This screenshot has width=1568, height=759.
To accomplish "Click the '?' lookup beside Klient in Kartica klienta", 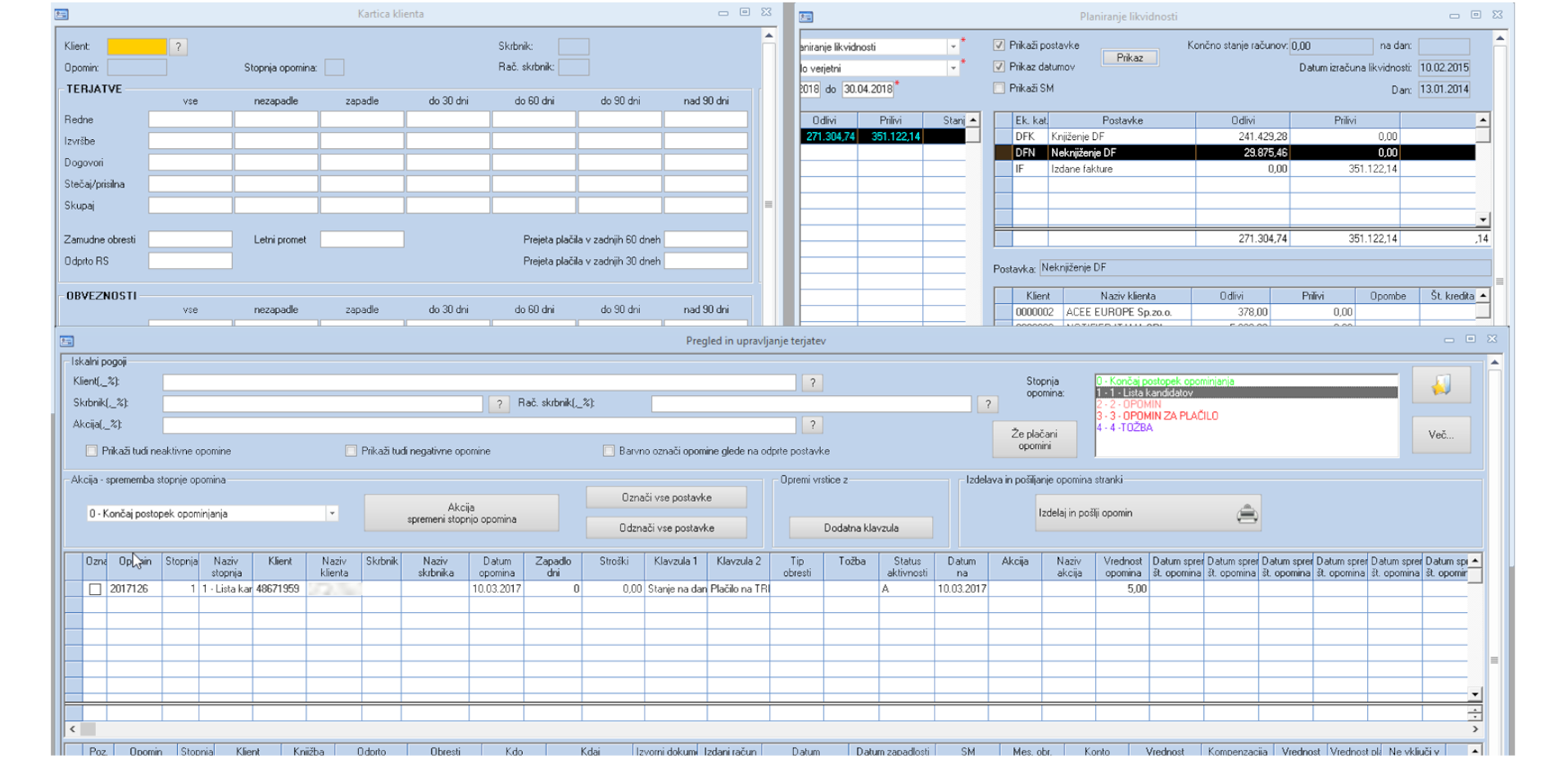I will 178,48.
